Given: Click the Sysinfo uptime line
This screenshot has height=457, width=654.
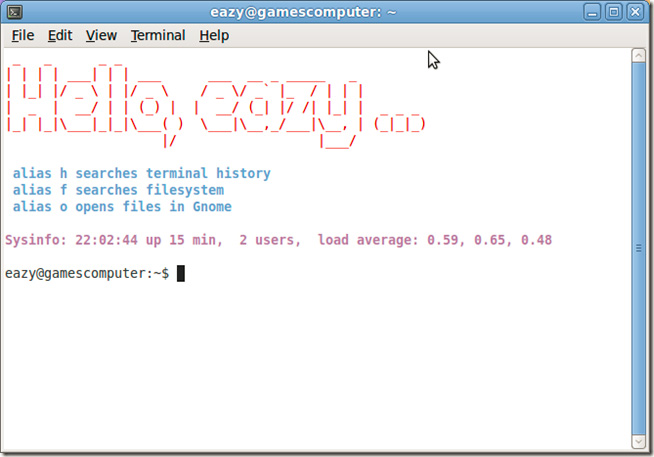Looking at the screenshot, I should click(x=279, y=240).
